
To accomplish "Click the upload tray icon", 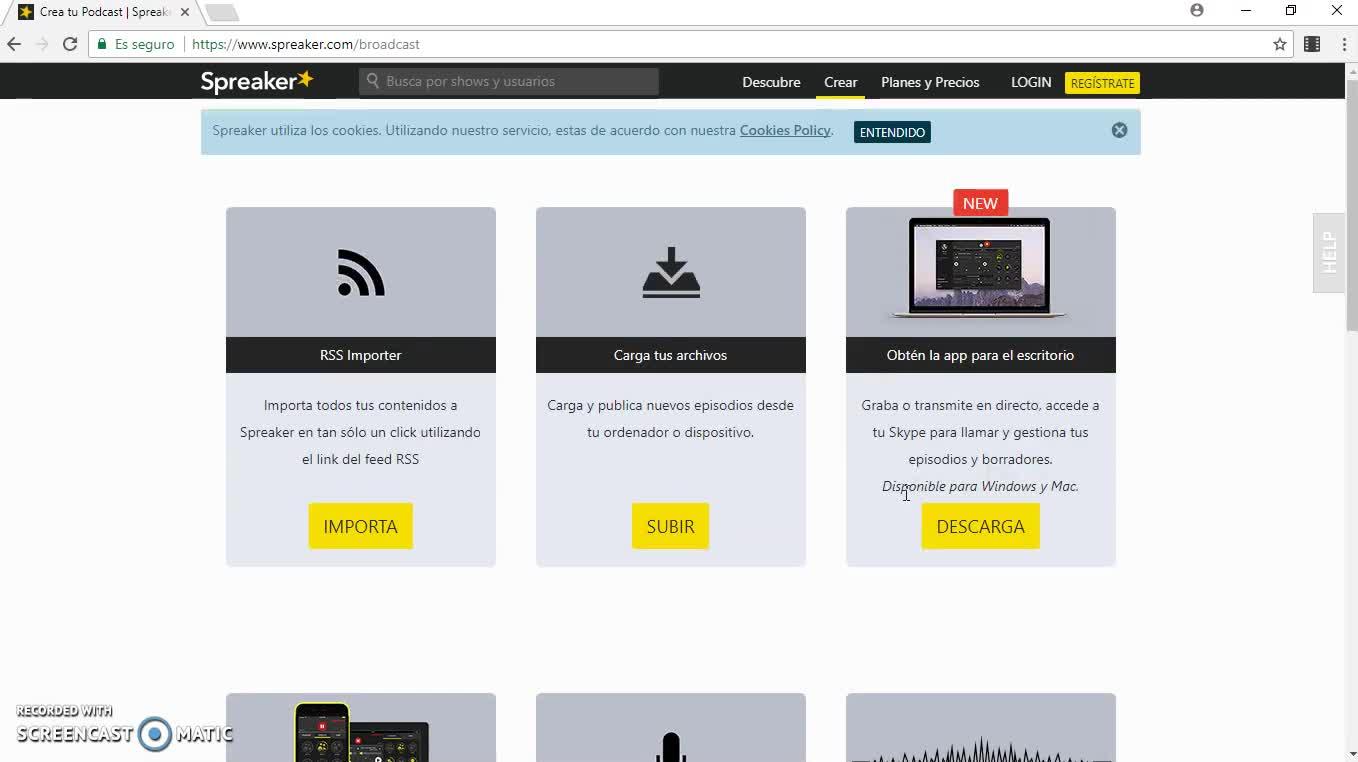I will point(671,273).
